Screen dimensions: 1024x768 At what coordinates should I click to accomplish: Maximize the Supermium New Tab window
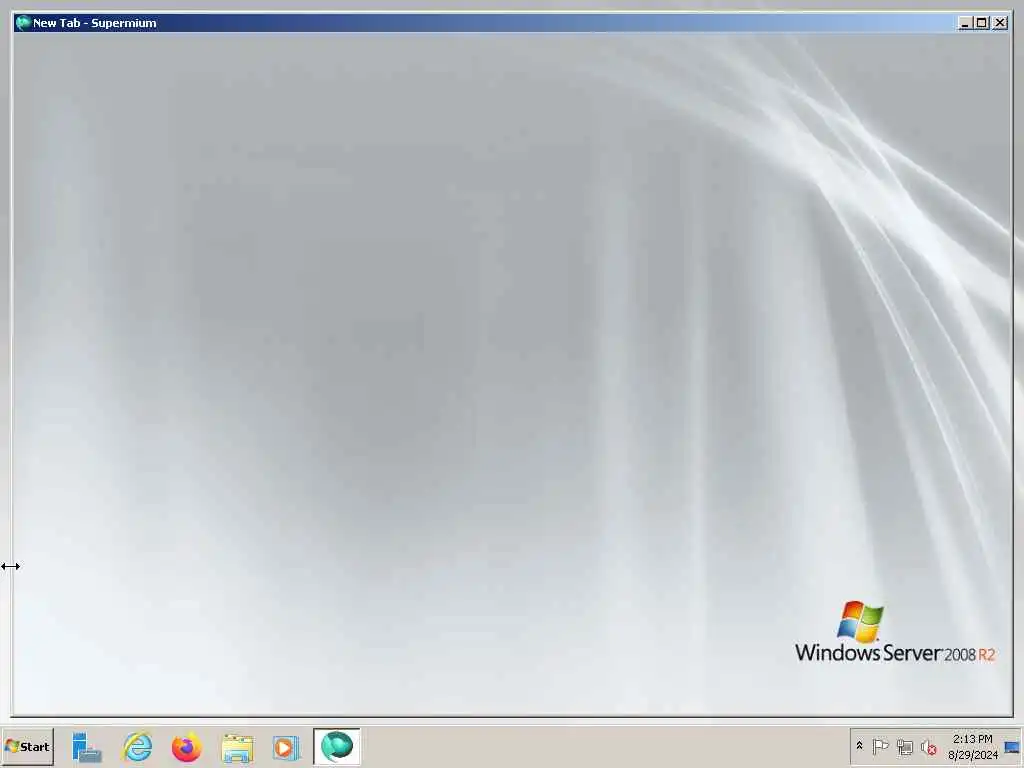[x=982, y=23]
